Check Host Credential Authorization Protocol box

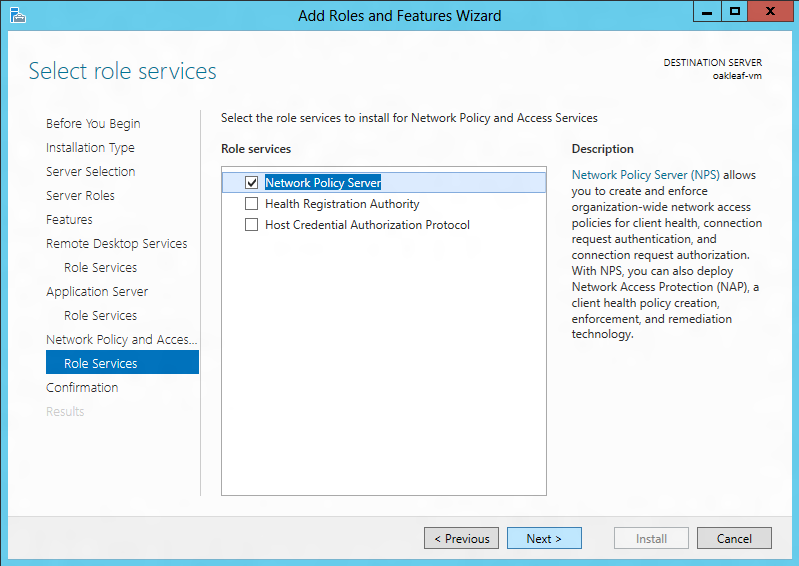click(251, 225)
